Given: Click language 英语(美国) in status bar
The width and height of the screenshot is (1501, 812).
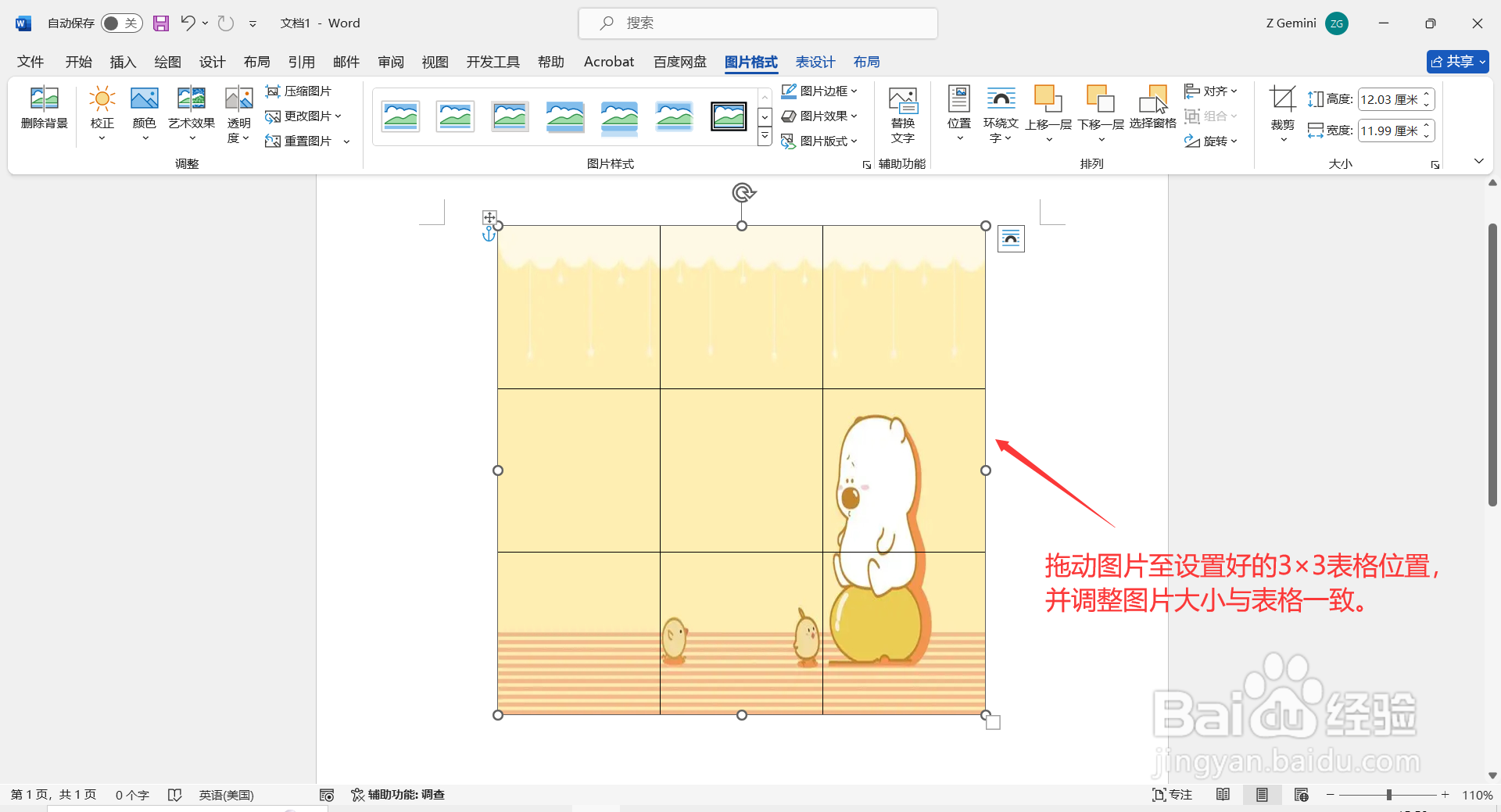Looking at the screenshot, I should [x=227, y=795].
